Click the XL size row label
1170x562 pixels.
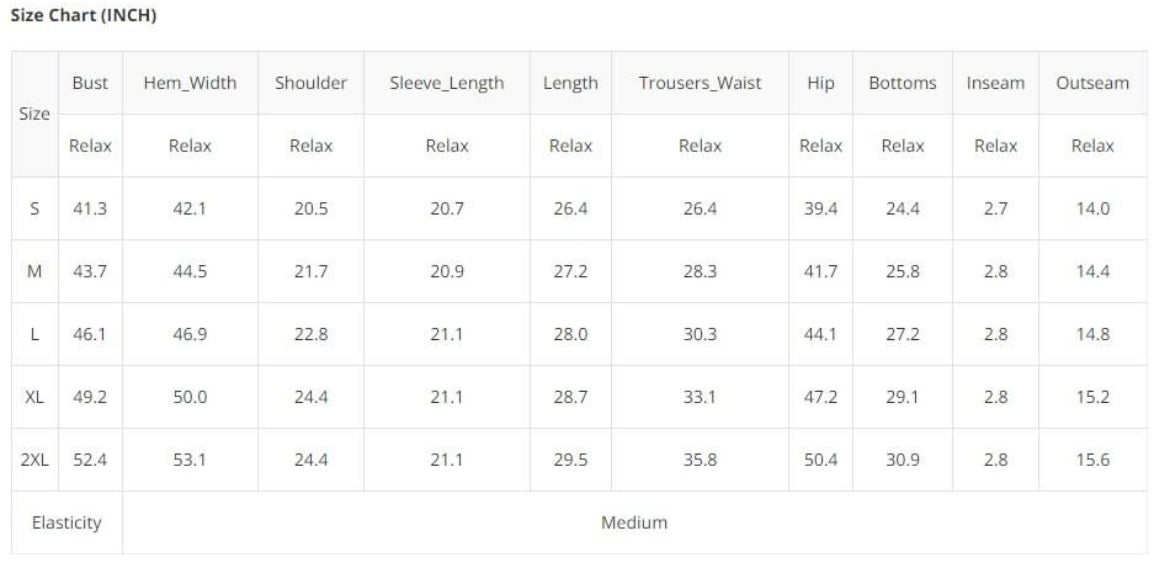pyautogui.click(x=35, y=397)
